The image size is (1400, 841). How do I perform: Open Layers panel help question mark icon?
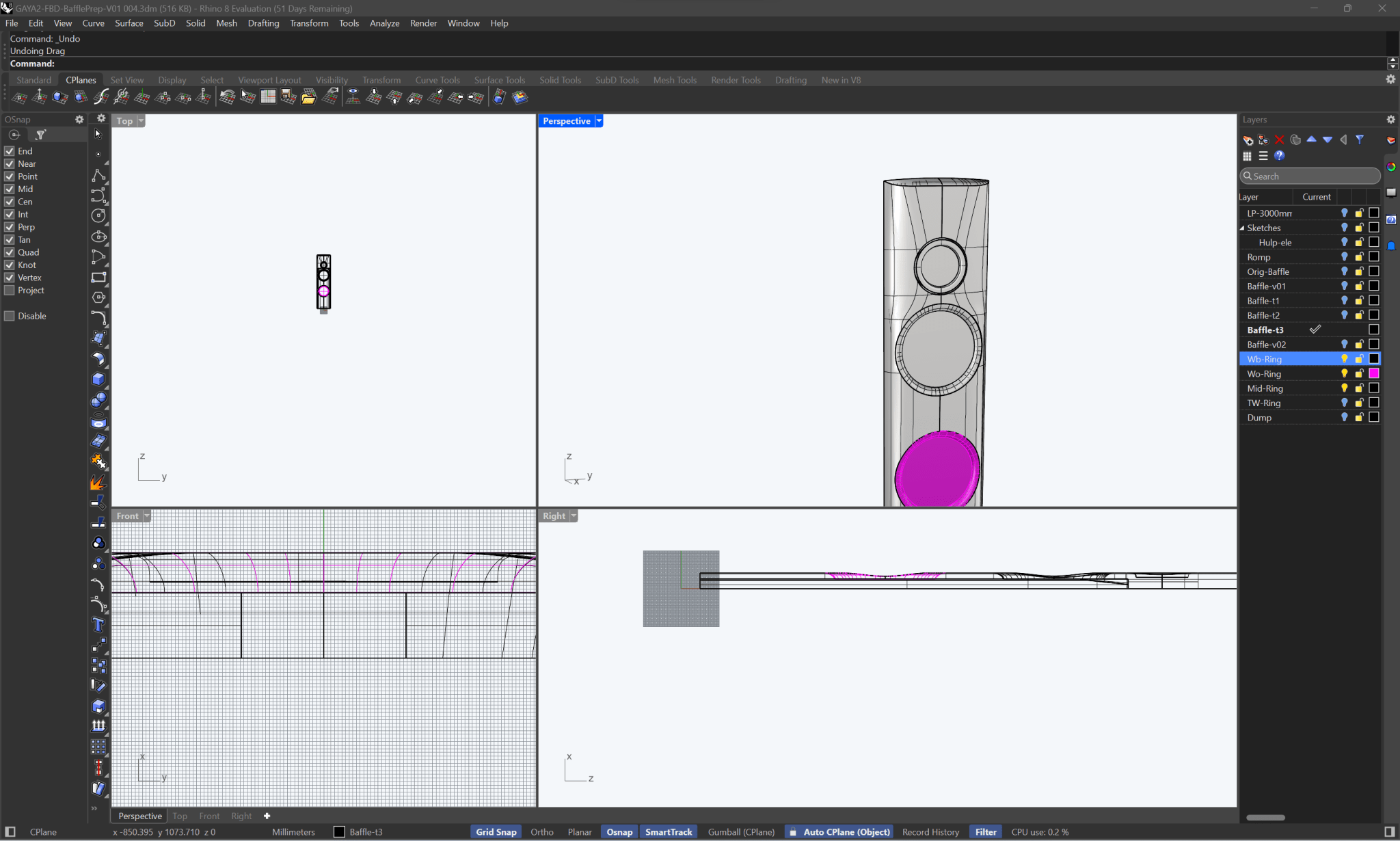coord(1279,156)
